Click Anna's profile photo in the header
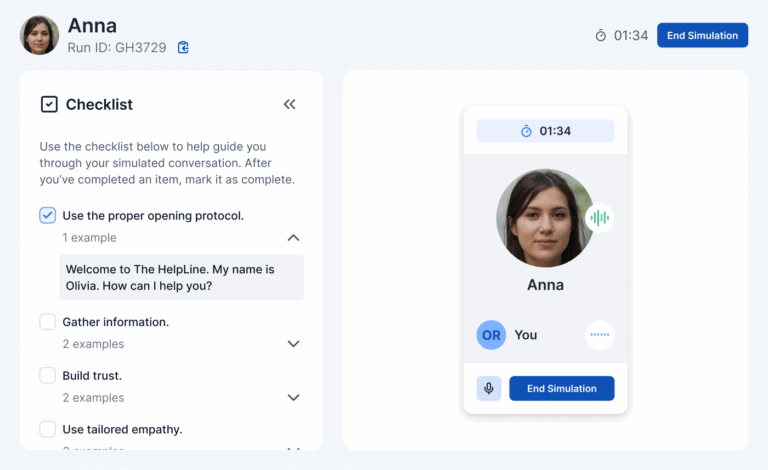 [39, 35]
